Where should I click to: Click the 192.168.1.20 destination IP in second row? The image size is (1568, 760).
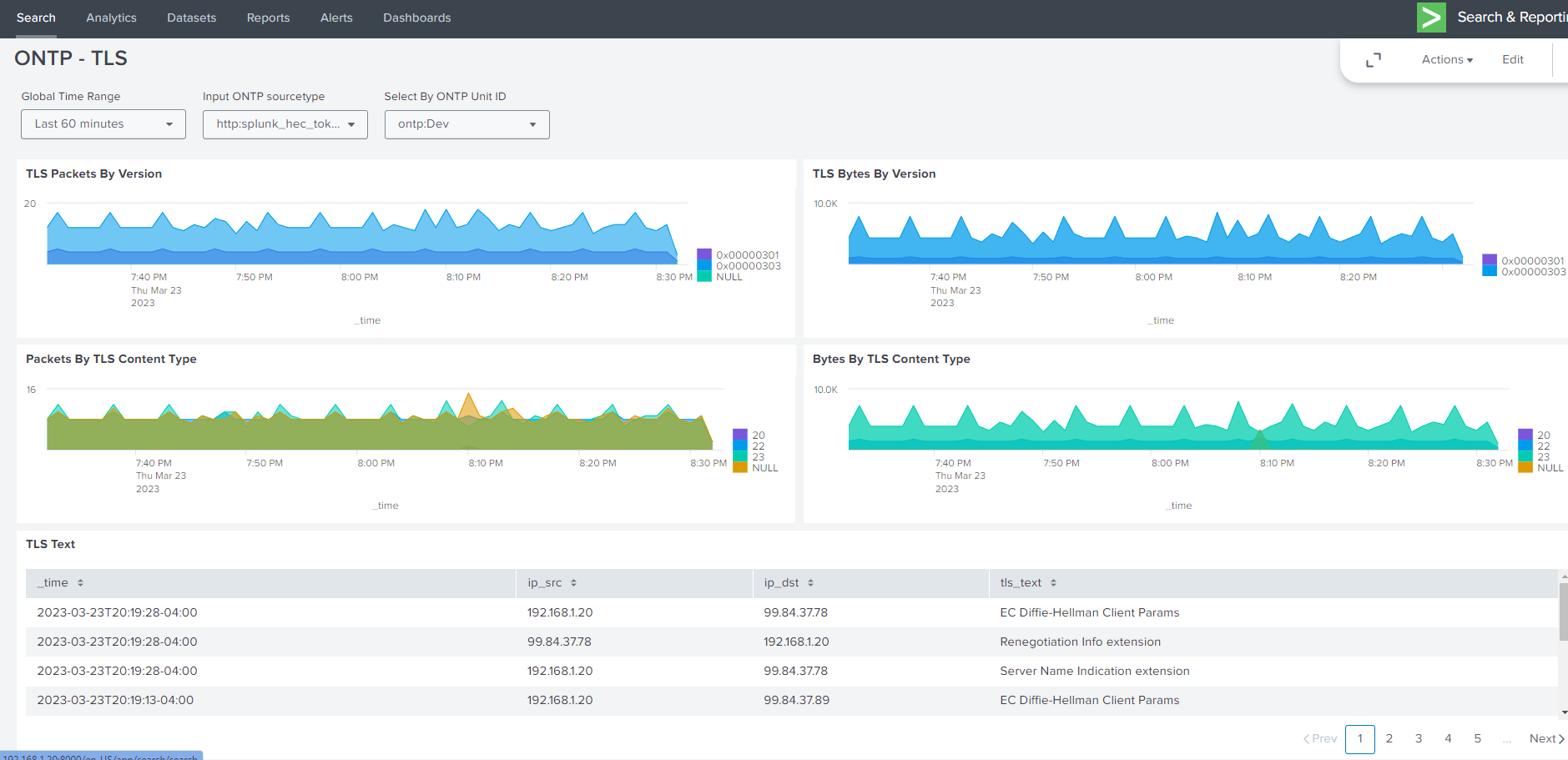(796, 642)
